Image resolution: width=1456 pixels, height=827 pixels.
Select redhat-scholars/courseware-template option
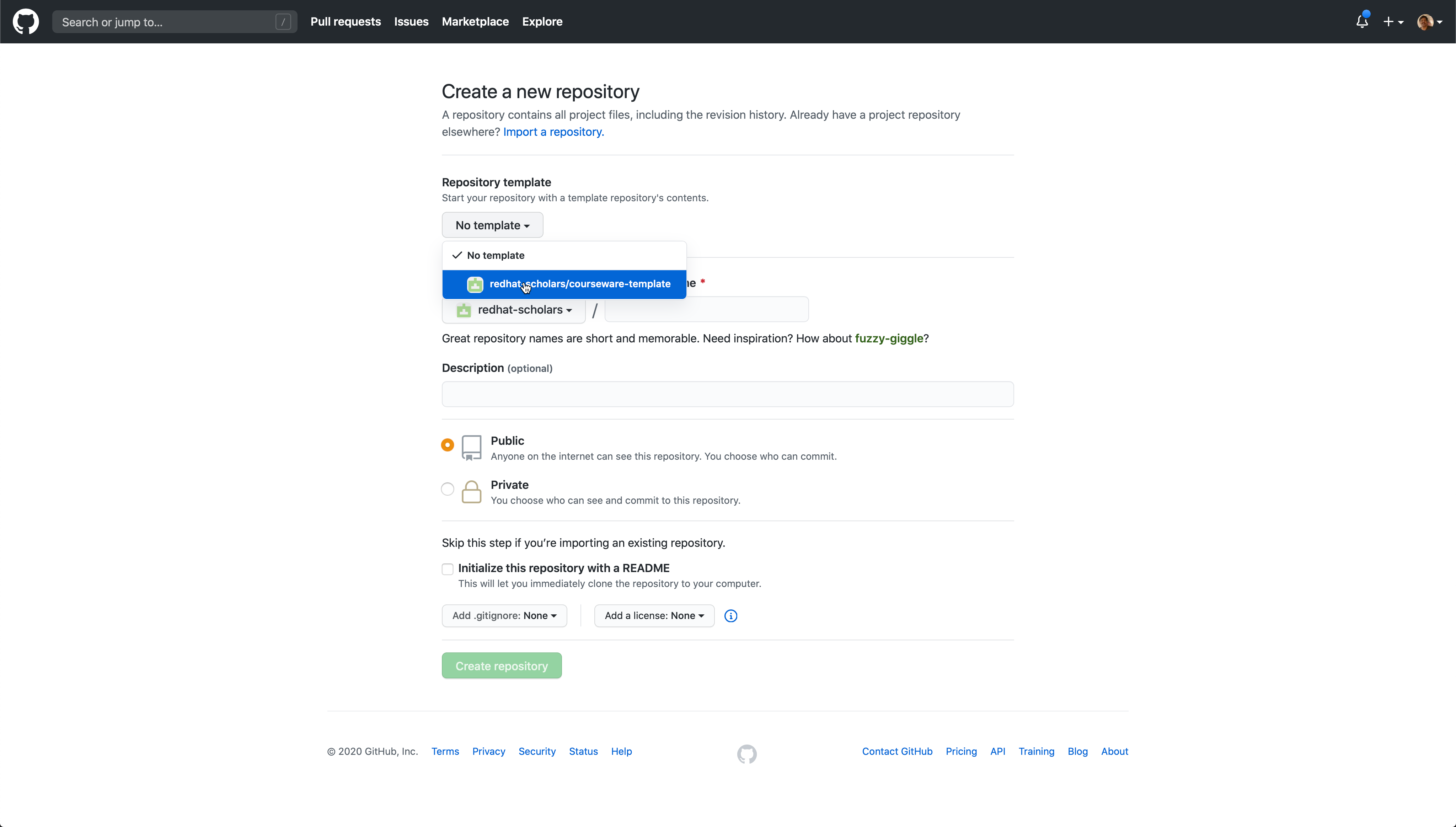click(x=564, y=284)
